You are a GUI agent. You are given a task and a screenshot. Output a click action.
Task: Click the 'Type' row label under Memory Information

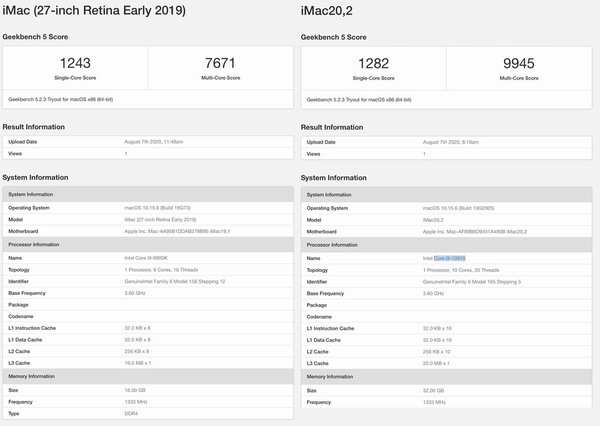tap(14, 413)
